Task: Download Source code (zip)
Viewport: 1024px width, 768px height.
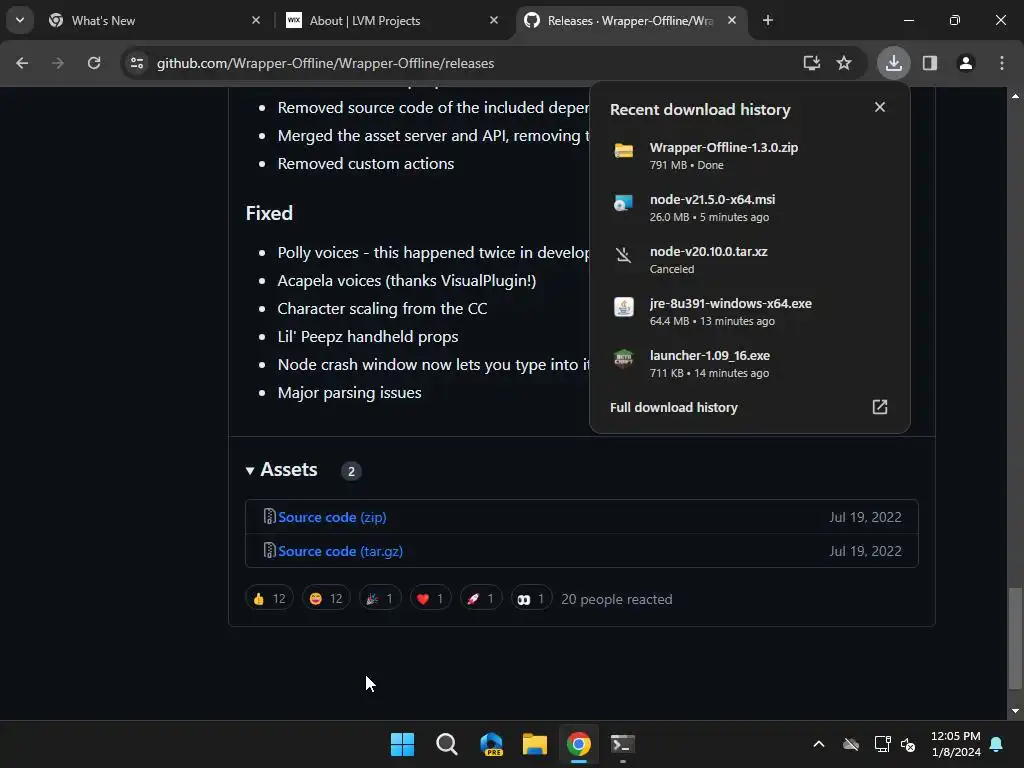Action: tap(332, 517)
